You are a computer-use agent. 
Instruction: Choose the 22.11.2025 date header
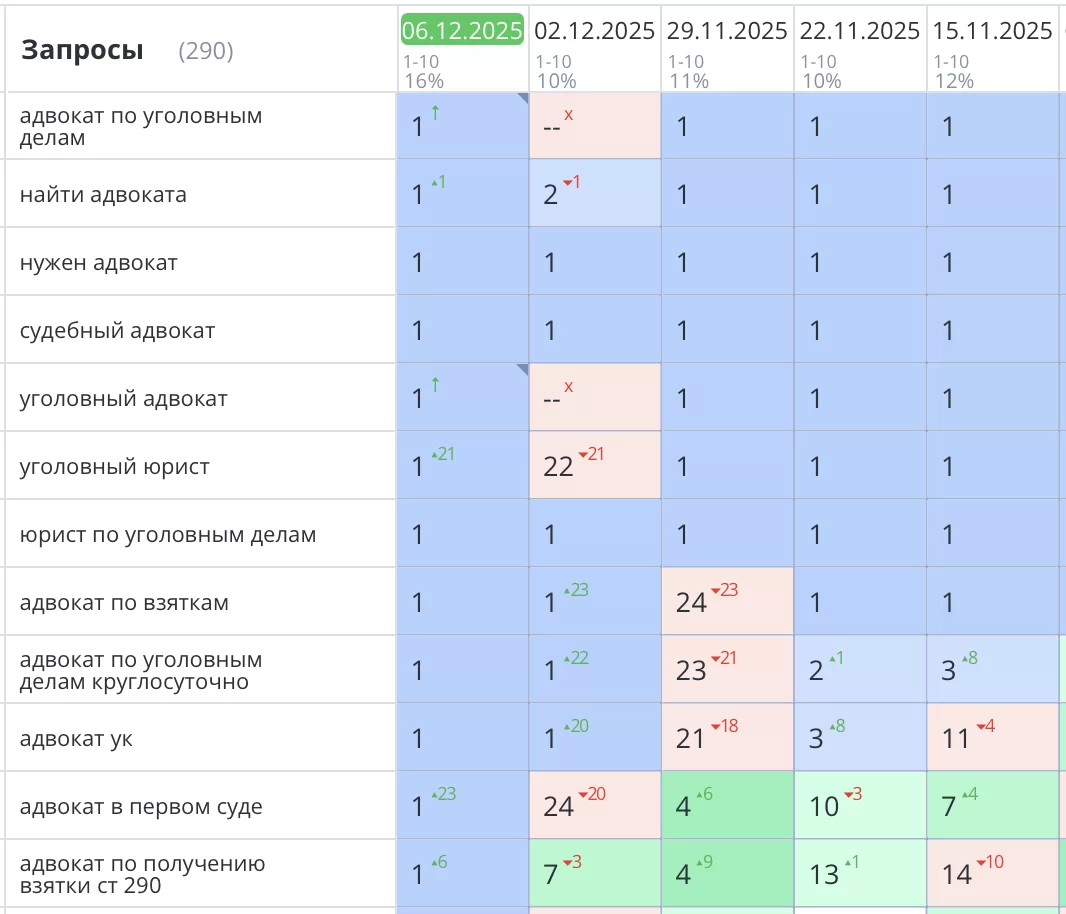tap(860, 31)
